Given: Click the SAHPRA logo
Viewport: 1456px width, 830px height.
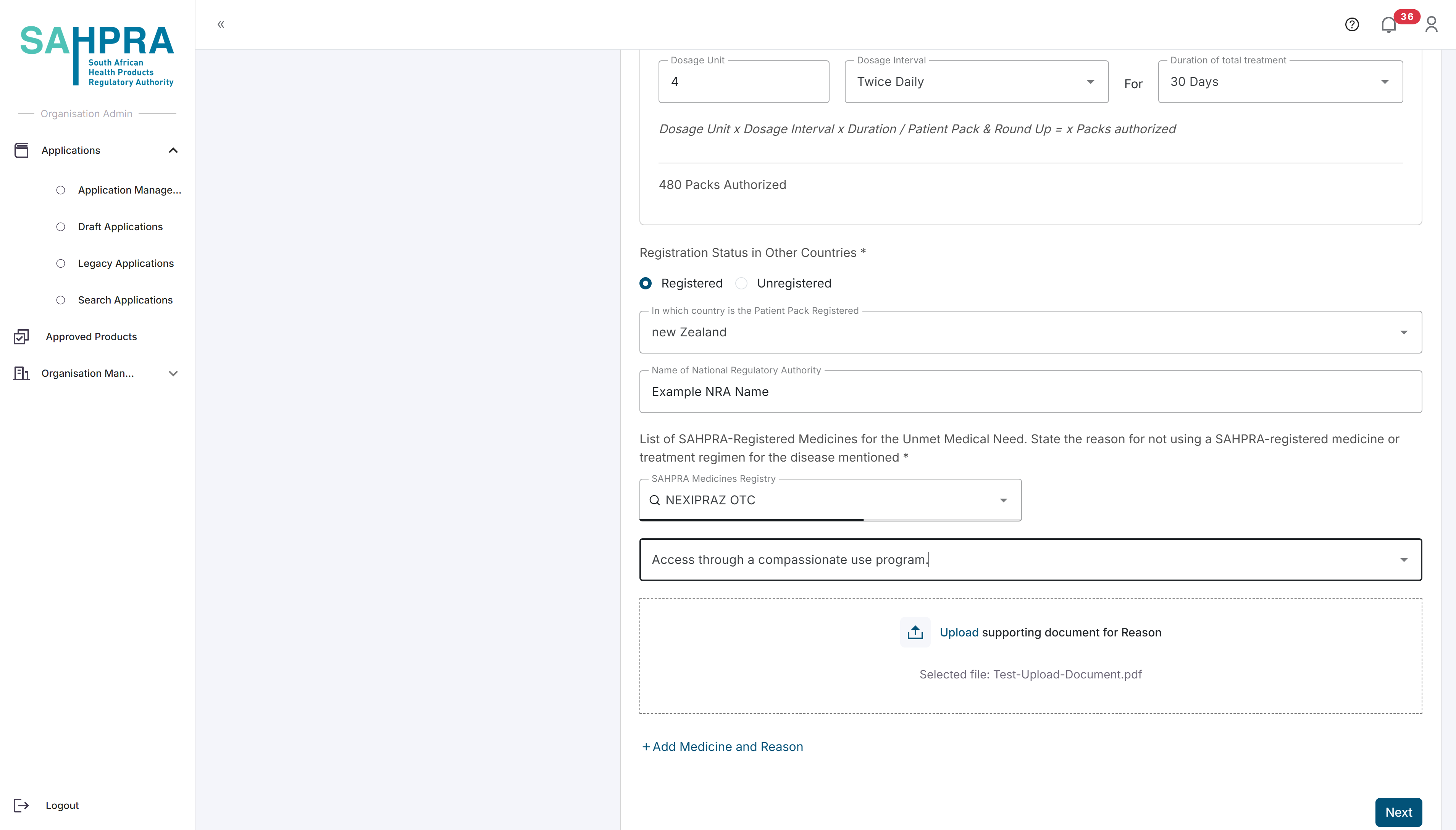Looking at the screenshot, I should [x=97, y=56].
